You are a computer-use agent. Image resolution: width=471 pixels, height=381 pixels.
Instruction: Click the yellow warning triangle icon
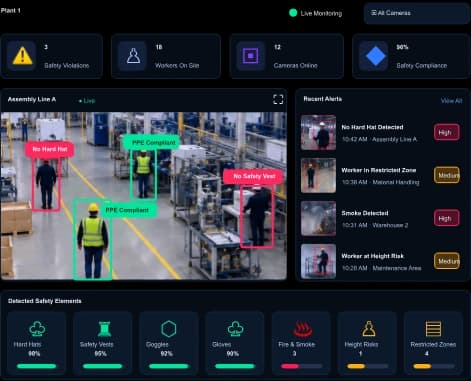point(22,55)
